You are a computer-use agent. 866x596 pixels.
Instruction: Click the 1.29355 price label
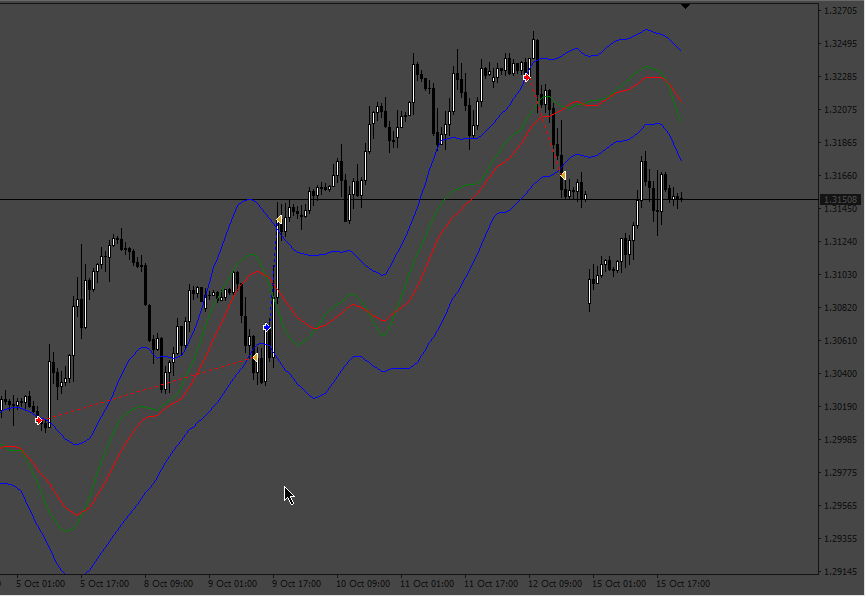(x=840, y=539)
